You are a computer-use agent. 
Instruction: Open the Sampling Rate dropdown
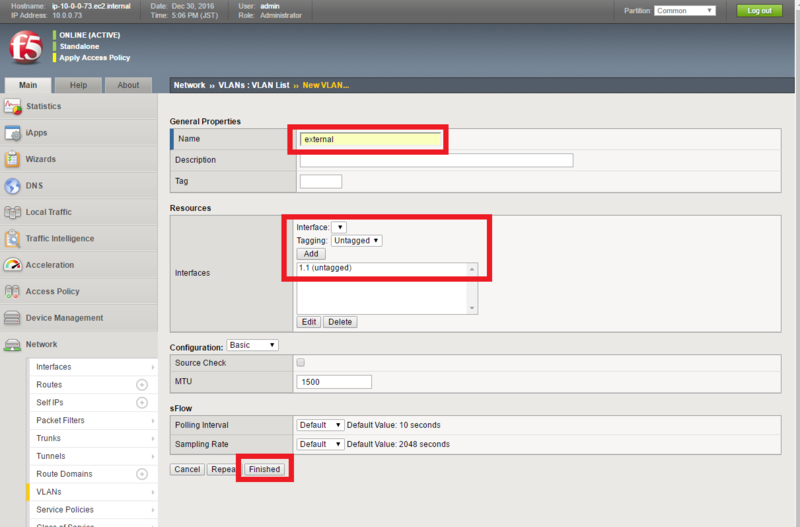320,444
